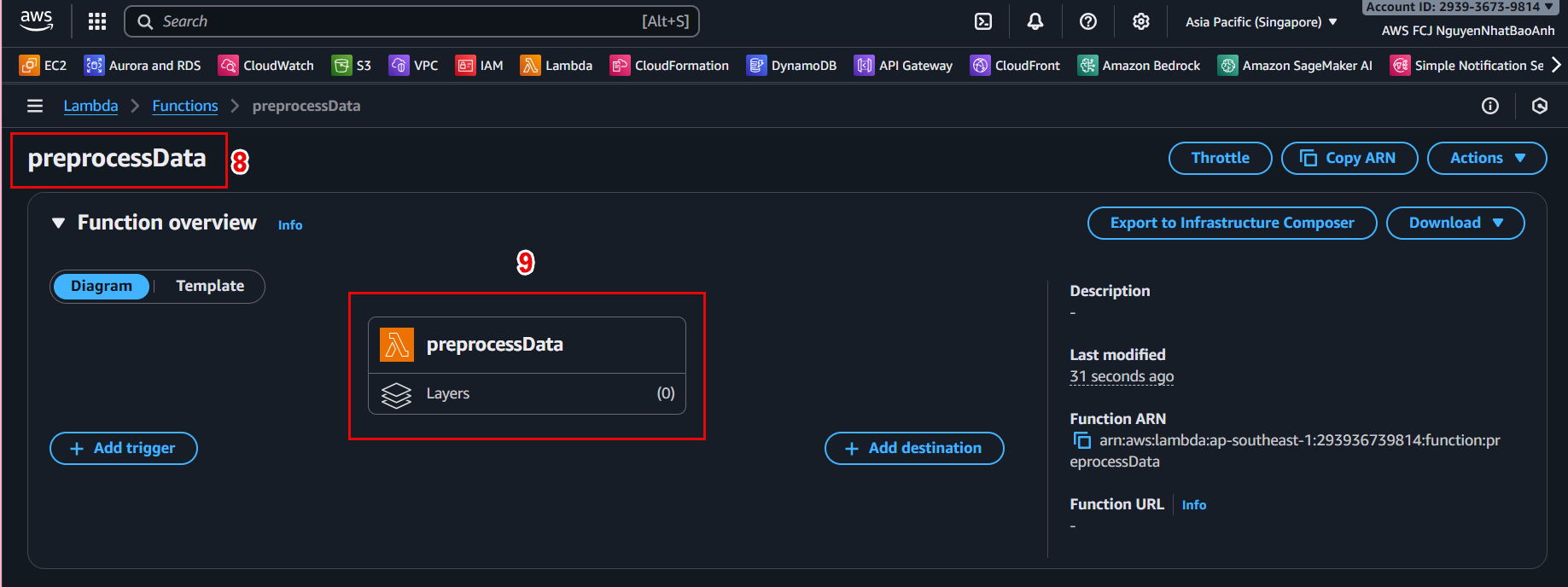
Task: Open the notifications bell
Action: click(1035, 21)
